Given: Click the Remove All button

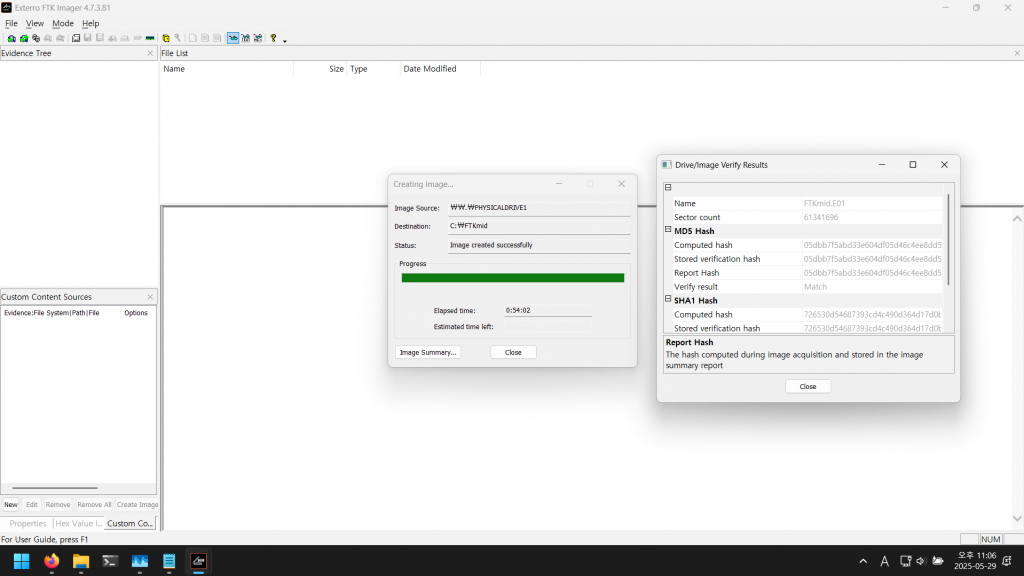Looking at the screenshot, I should pyautogui.click(x=94, y=505).
